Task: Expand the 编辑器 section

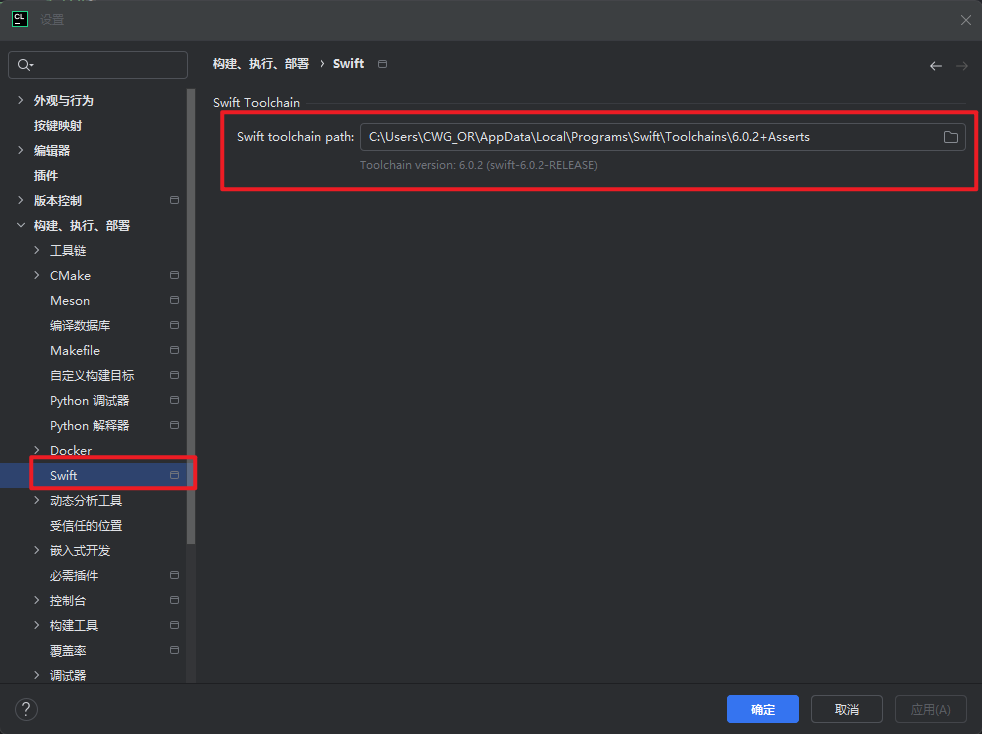Action: pyautogui.click(x=21, y=150)
